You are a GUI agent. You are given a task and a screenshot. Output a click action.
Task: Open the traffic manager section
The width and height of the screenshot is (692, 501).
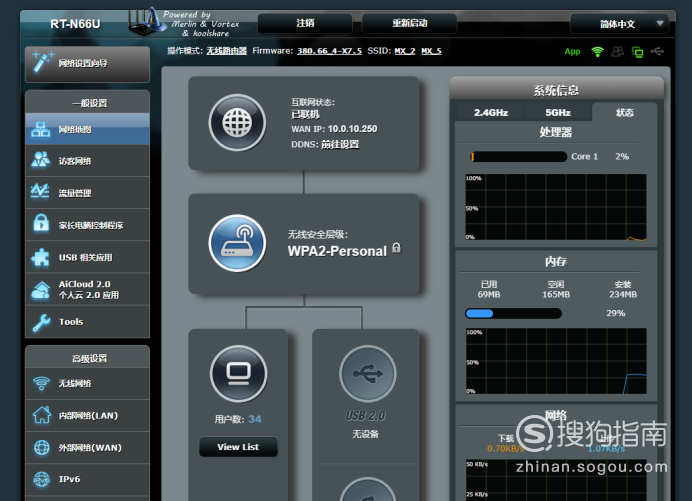(x=87, y=193)
